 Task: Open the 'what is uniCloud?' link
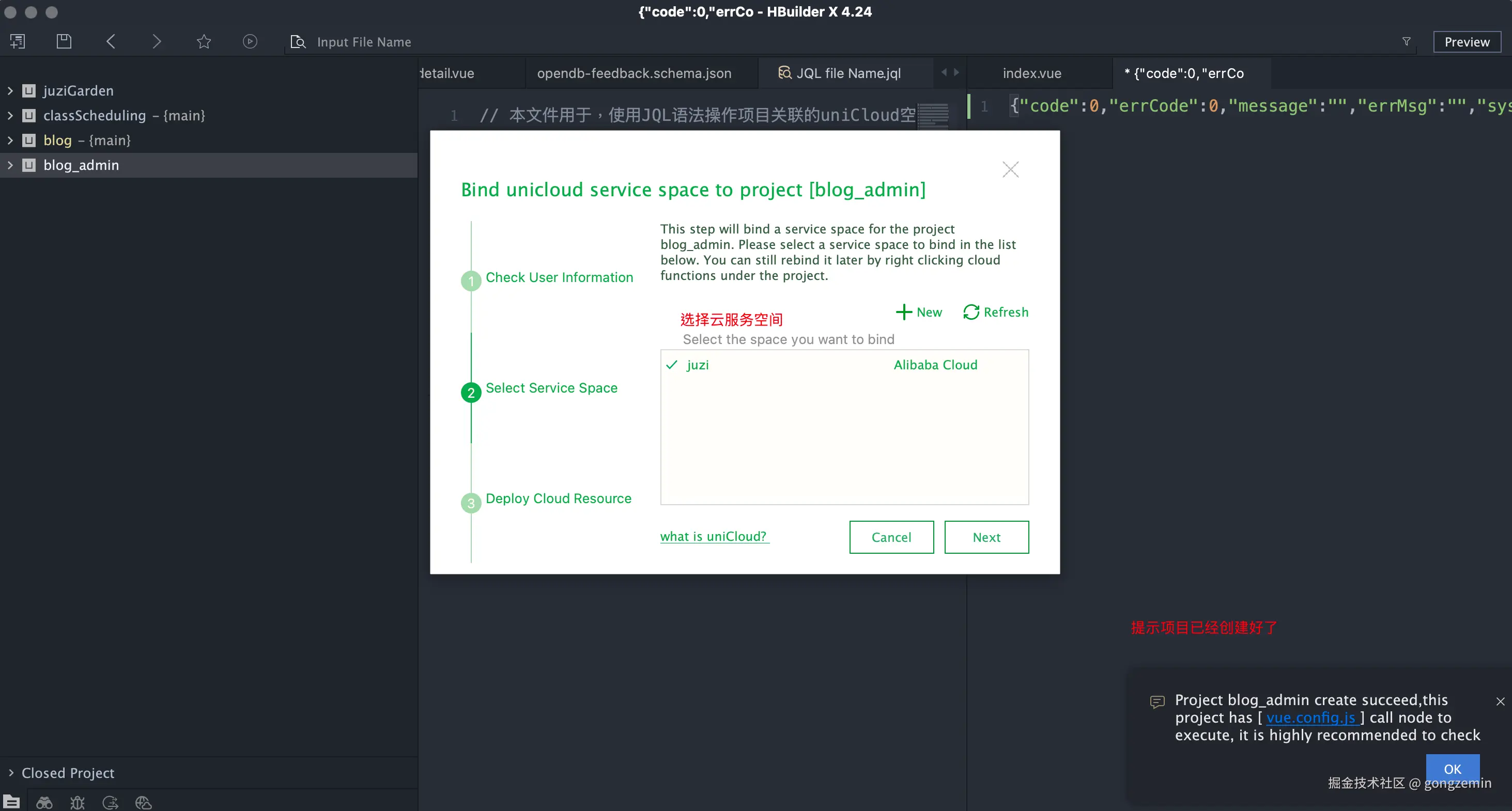click(713, 536)
